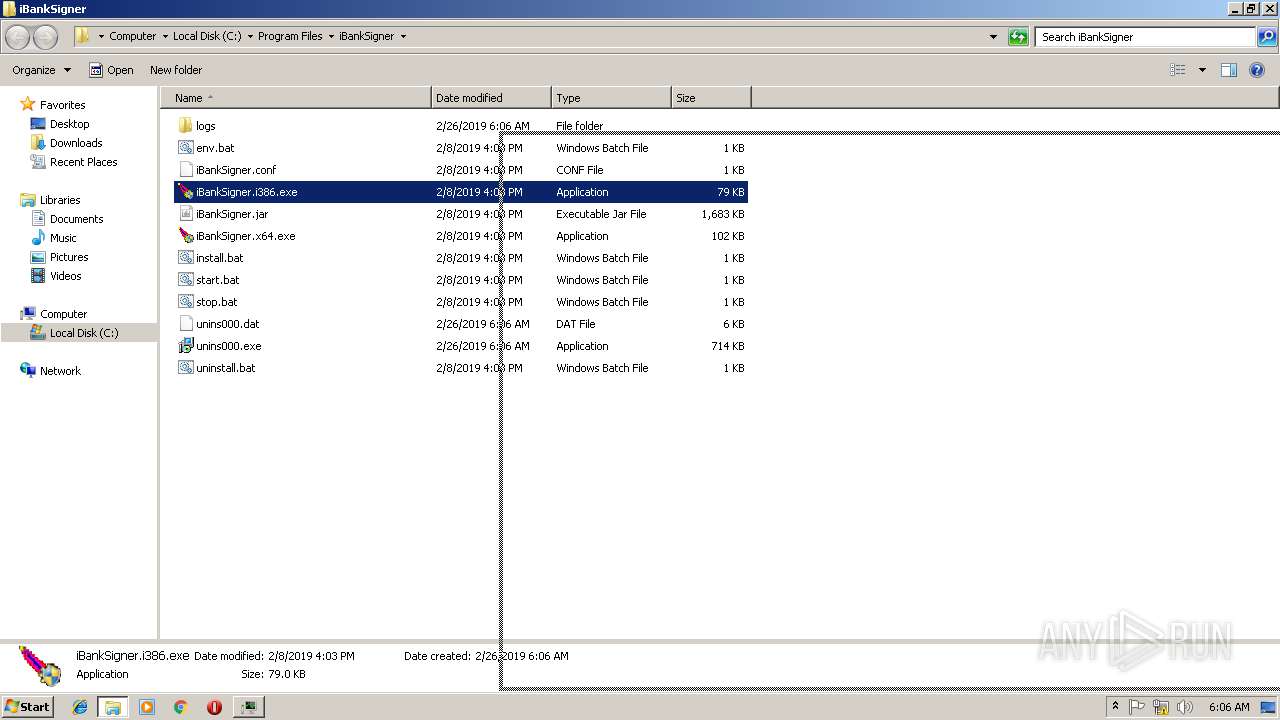This screenshot has width=1280, height=720.
Task: Click the Start button
Action: click(x=28, y=707)
